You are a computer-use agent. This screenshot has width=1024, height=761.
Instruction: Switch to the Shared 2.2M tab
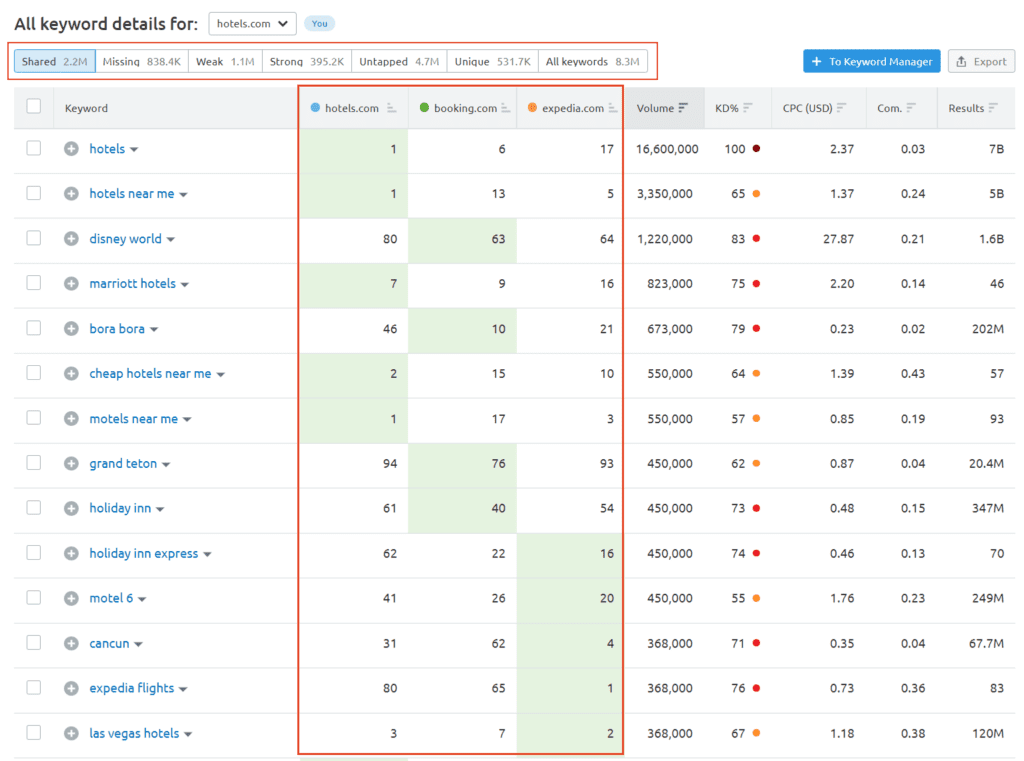[55, 61]
